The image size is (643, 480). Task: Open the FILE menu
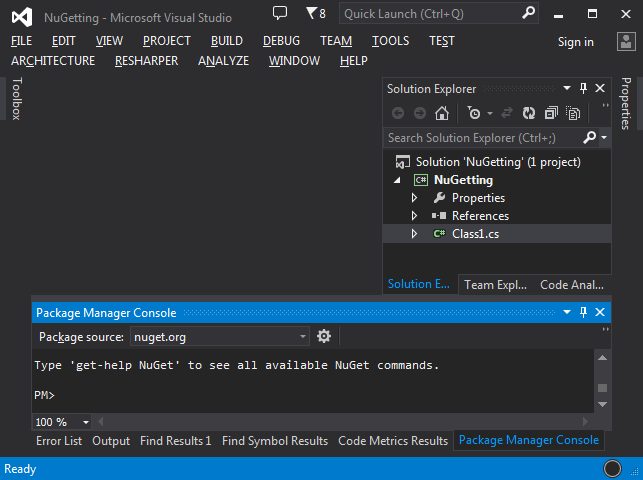tap(21, 41)
